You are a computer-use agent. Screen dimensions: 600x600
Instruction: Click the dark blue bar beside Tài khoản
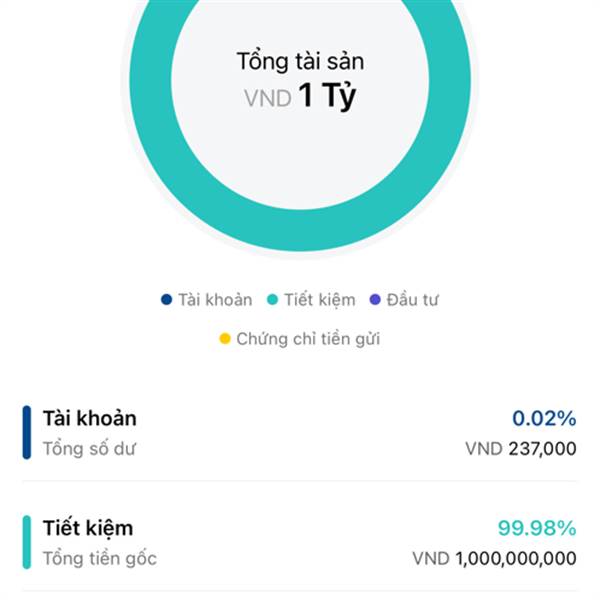tap(27, 432)
